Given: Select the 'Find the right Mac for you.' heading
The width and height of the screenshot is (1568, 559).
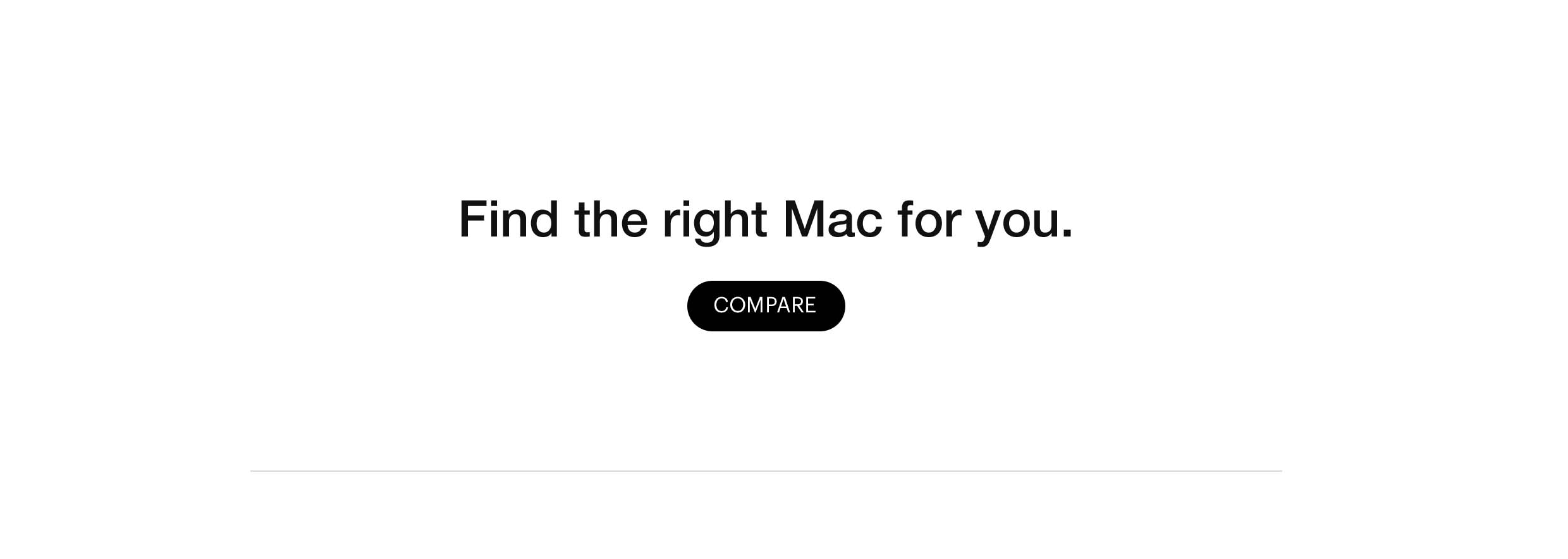Looking at the screenshot, I should (x=766, y=220).
